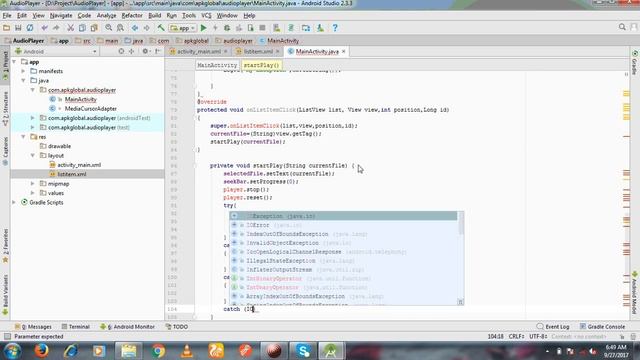Viewport: 640px width, 360px height.
Task: Click the Synchronize toolbar icon
Action: click(30, 28)
